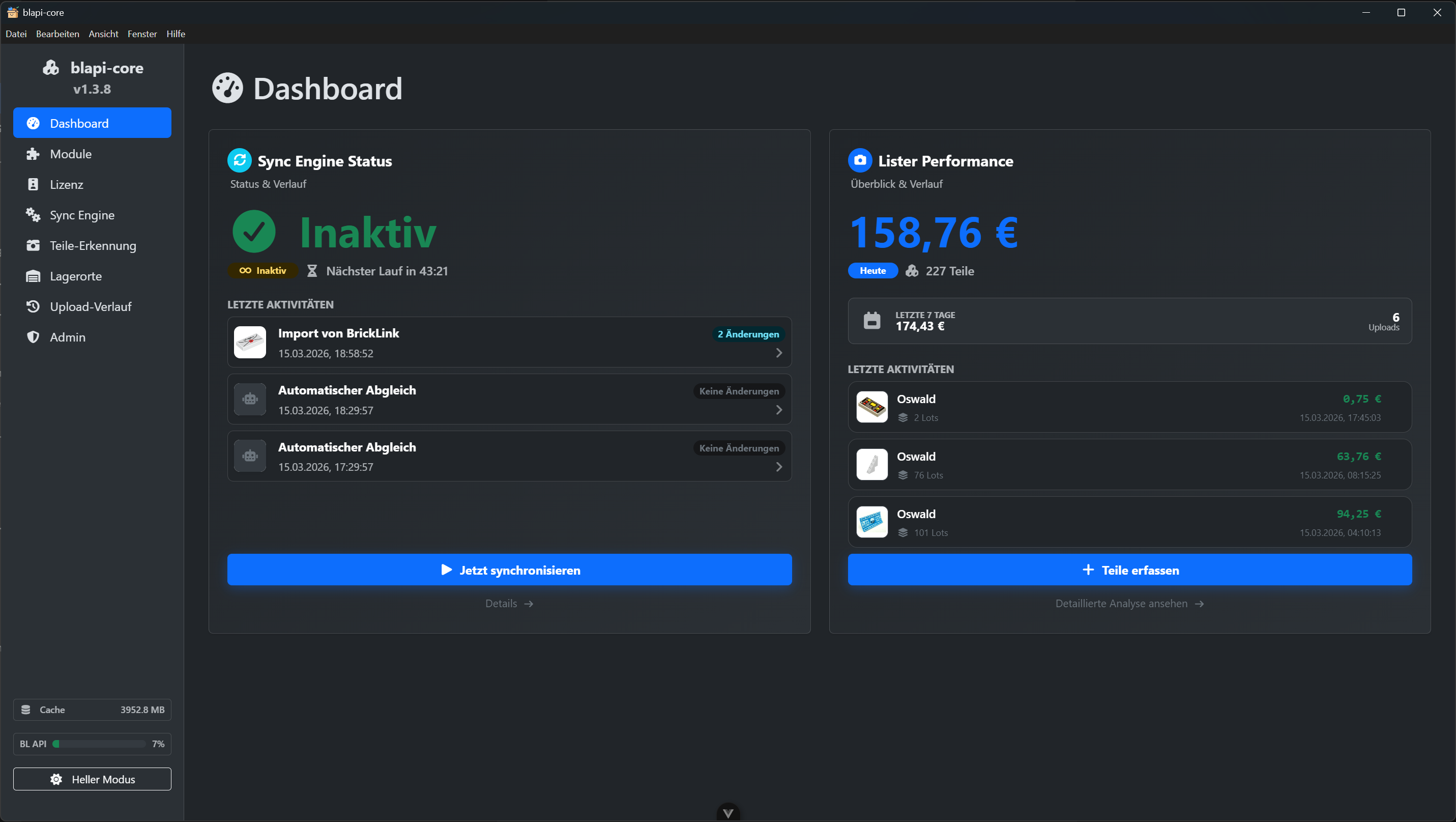Expand the bottom panel chevron handle
The height and width of the screenshot is (822, 1456).
coord(728,813)
